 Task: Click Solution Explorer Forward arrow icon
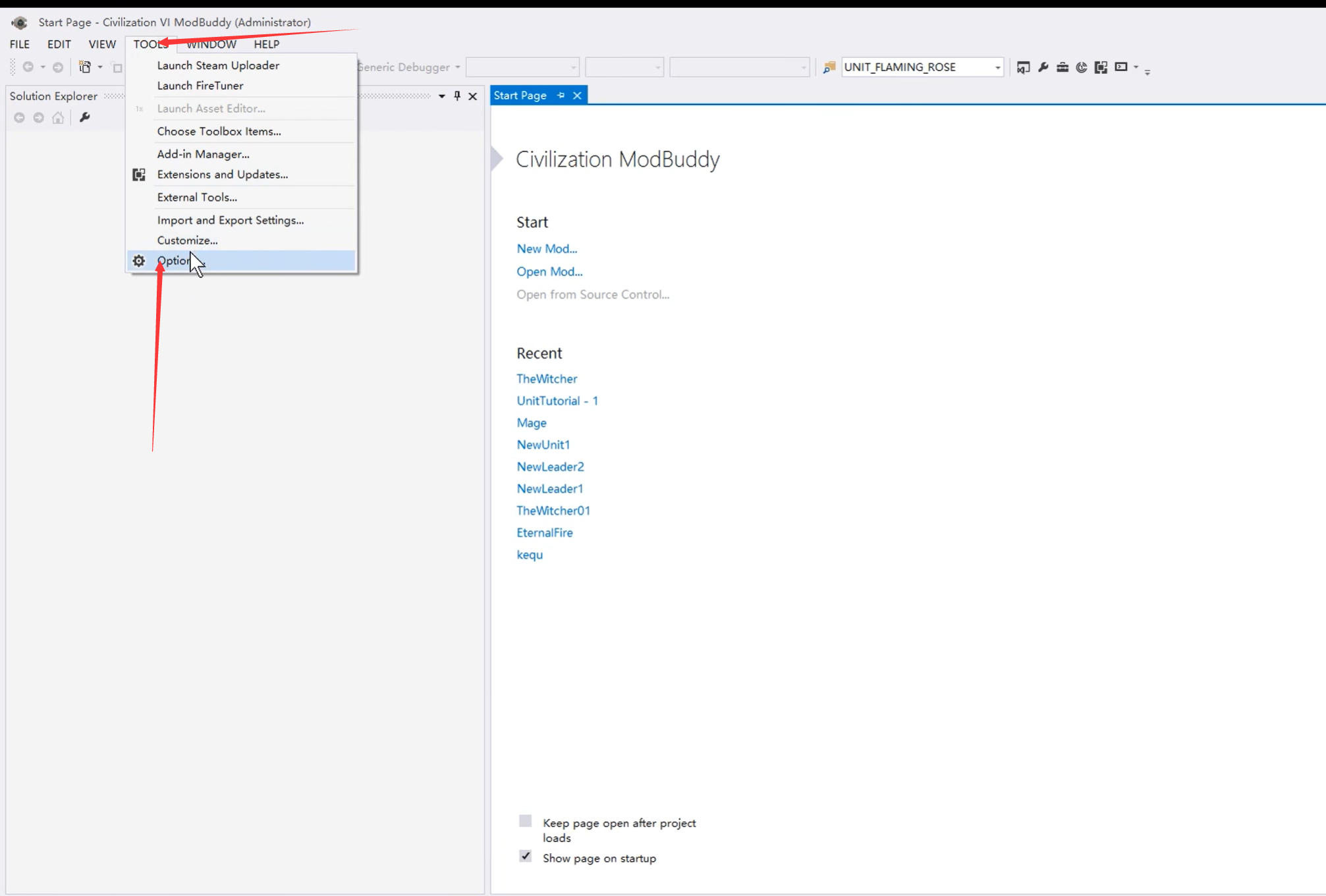(x=39, y=117)
